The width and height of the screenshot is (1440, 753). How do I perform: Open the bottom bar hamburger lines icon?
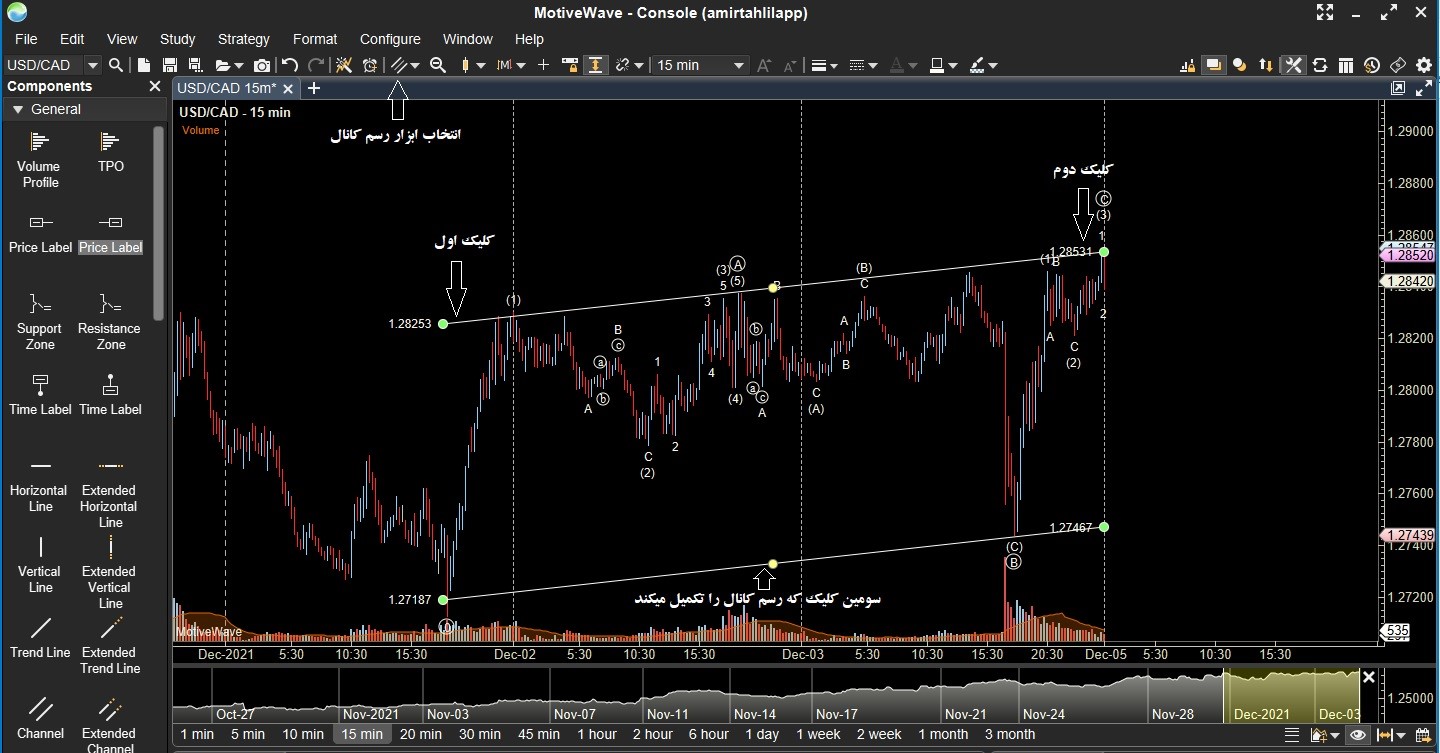coord(1292,735)
